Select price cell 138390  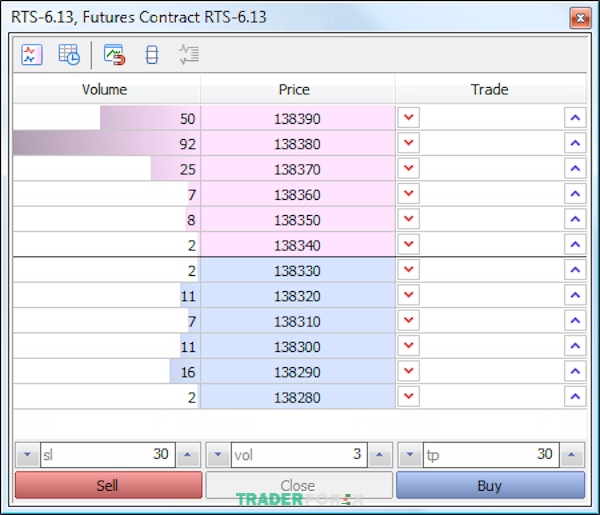(298, 118)
